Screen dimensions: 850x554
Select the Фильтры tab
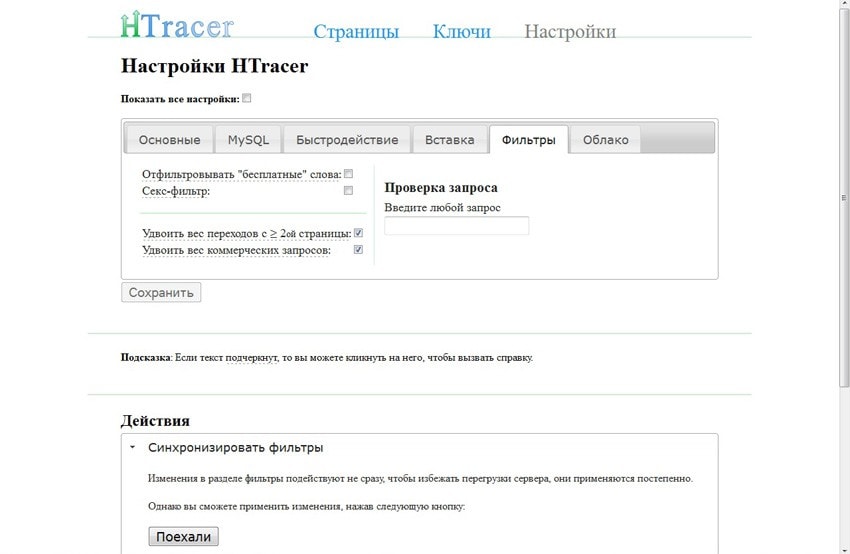click(x=529, y=140)
